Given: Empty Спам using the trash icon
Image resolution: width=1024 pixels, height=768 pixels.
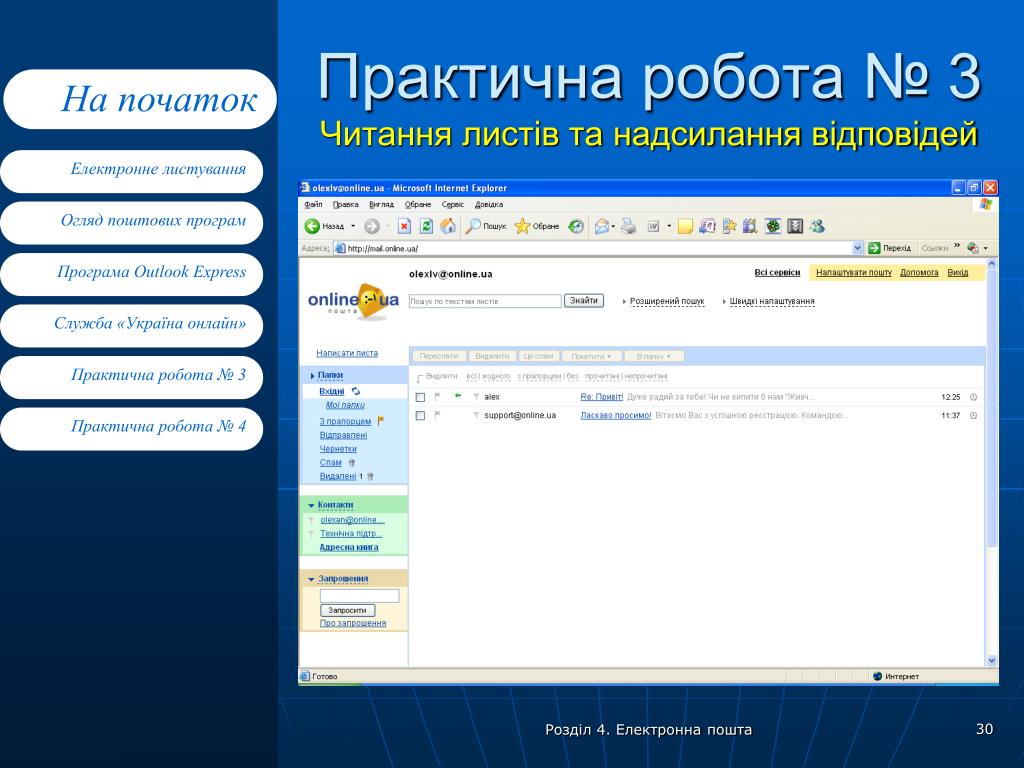Looking at the screenshot, I should [351, 462].
